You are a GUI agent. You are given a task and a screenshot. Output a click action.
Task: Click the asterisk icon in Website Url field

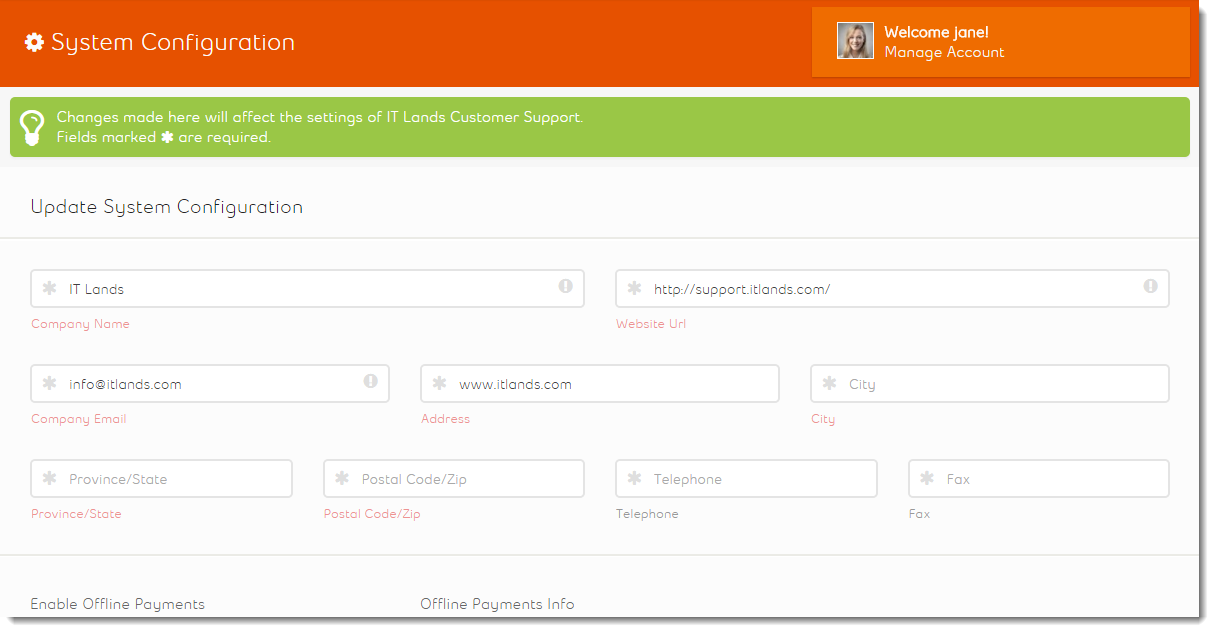pos(634,288)
